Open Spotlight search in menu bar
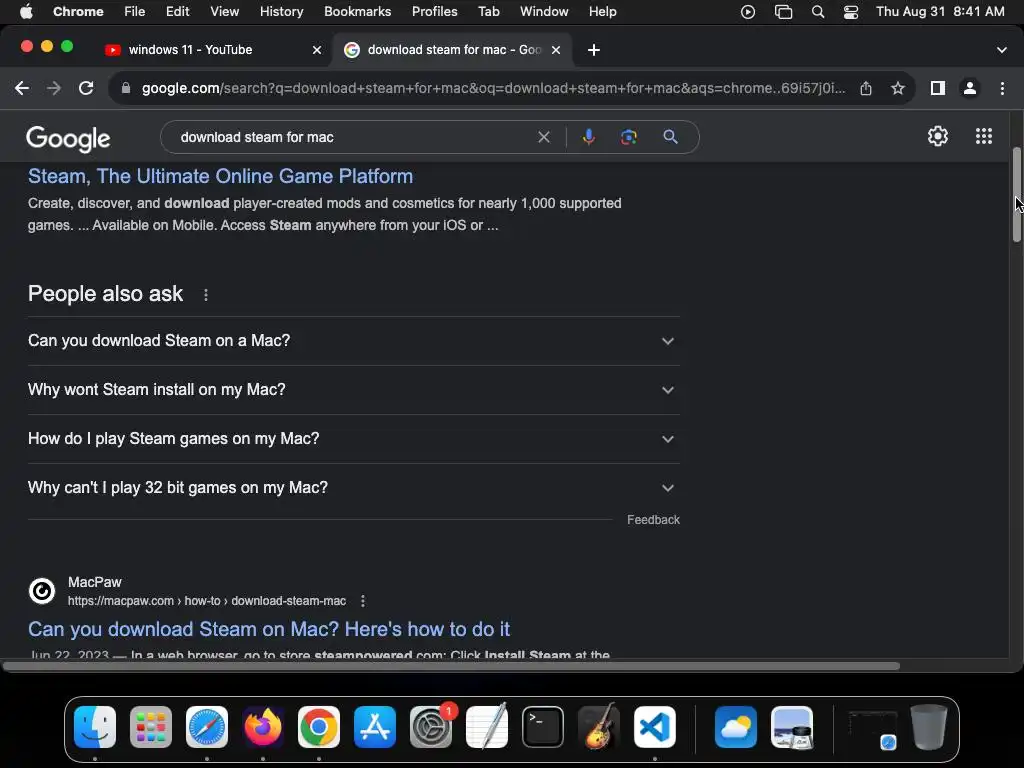 pos(818,12)
